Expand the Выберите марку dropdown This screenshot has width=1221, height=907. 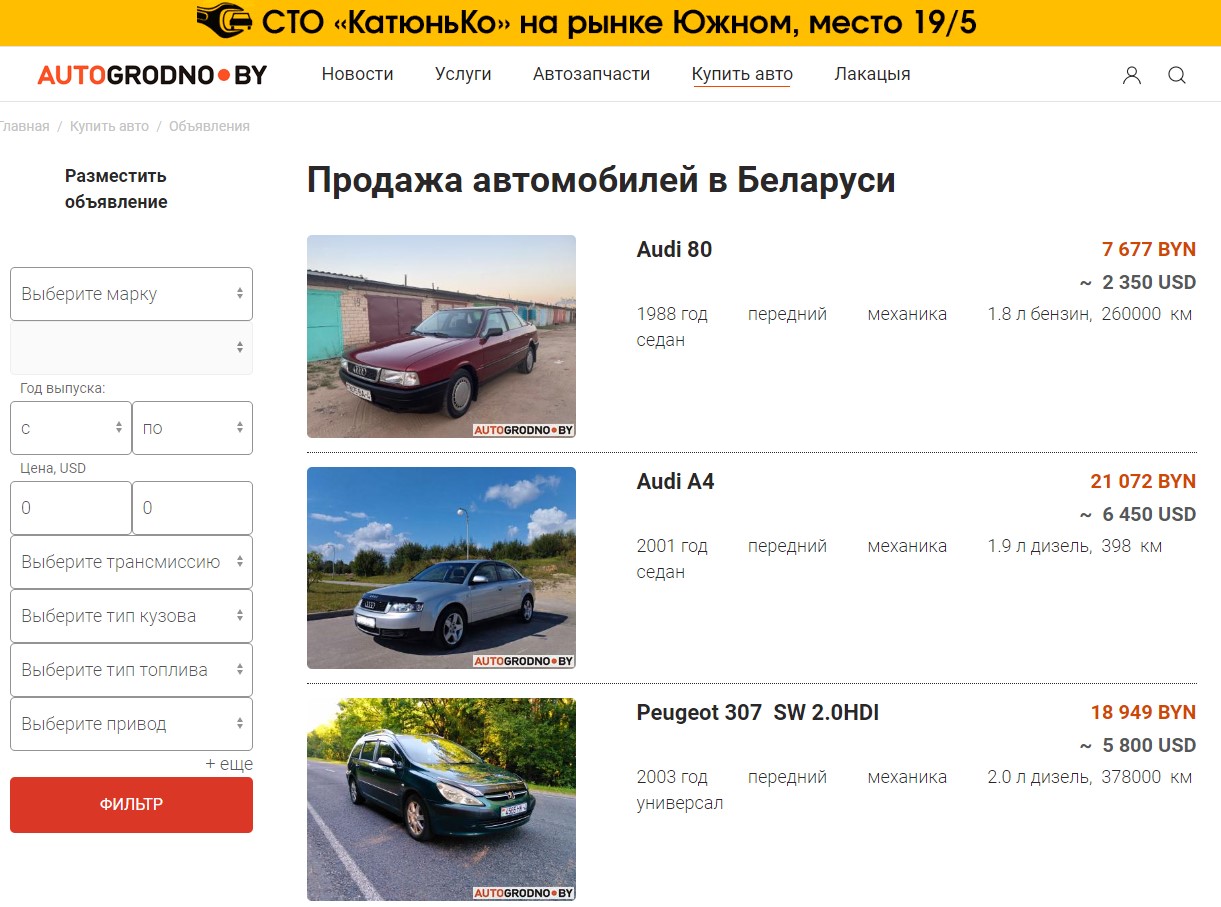point(131,294)
